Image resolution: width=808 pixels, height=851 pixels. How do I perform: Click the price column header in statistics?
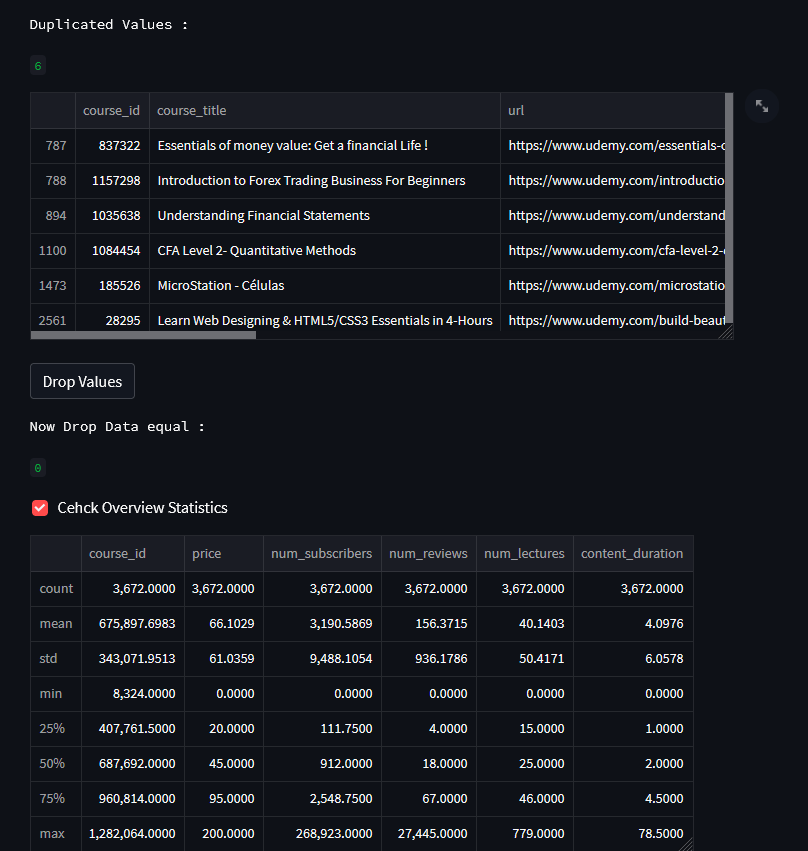coord(224,554)
